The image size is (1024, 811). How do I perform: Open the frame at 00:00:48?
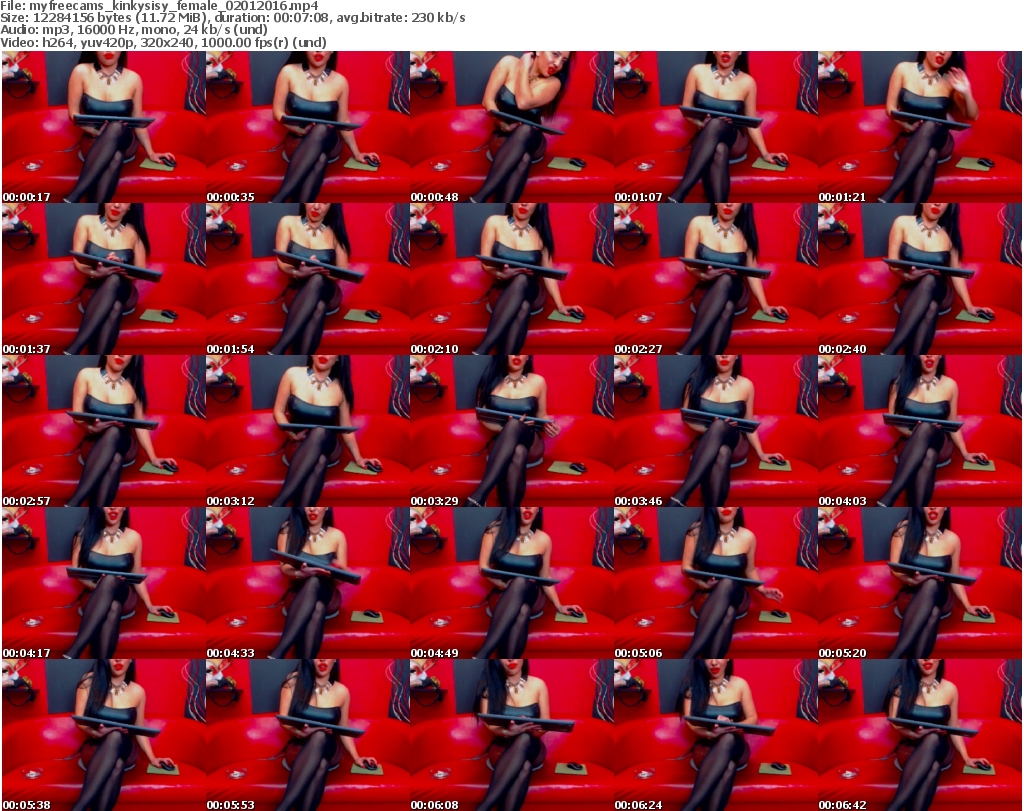pos(511,127)
